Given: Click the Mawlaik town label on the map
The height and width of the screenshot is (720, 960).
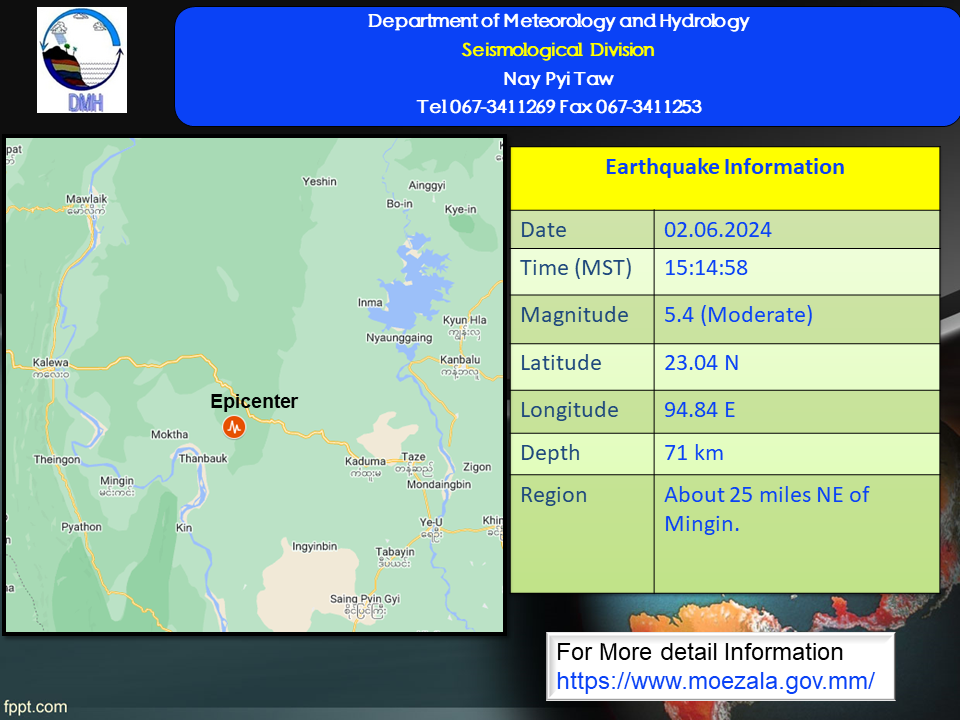Looking at the screenshot, I should pos(86,199).
